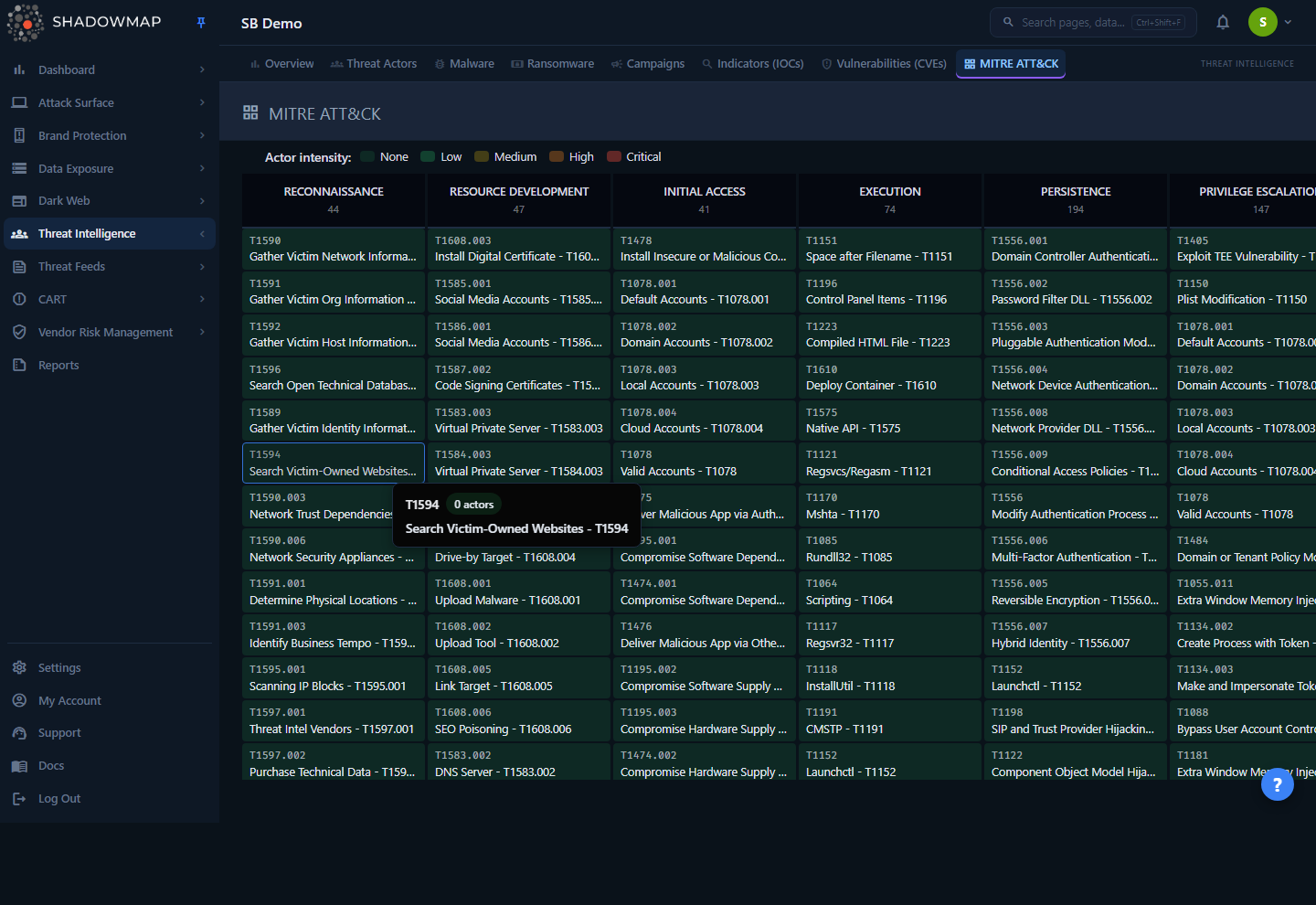
Task: Toggle the sidebar pin icon
Action: tap(201, 23)
